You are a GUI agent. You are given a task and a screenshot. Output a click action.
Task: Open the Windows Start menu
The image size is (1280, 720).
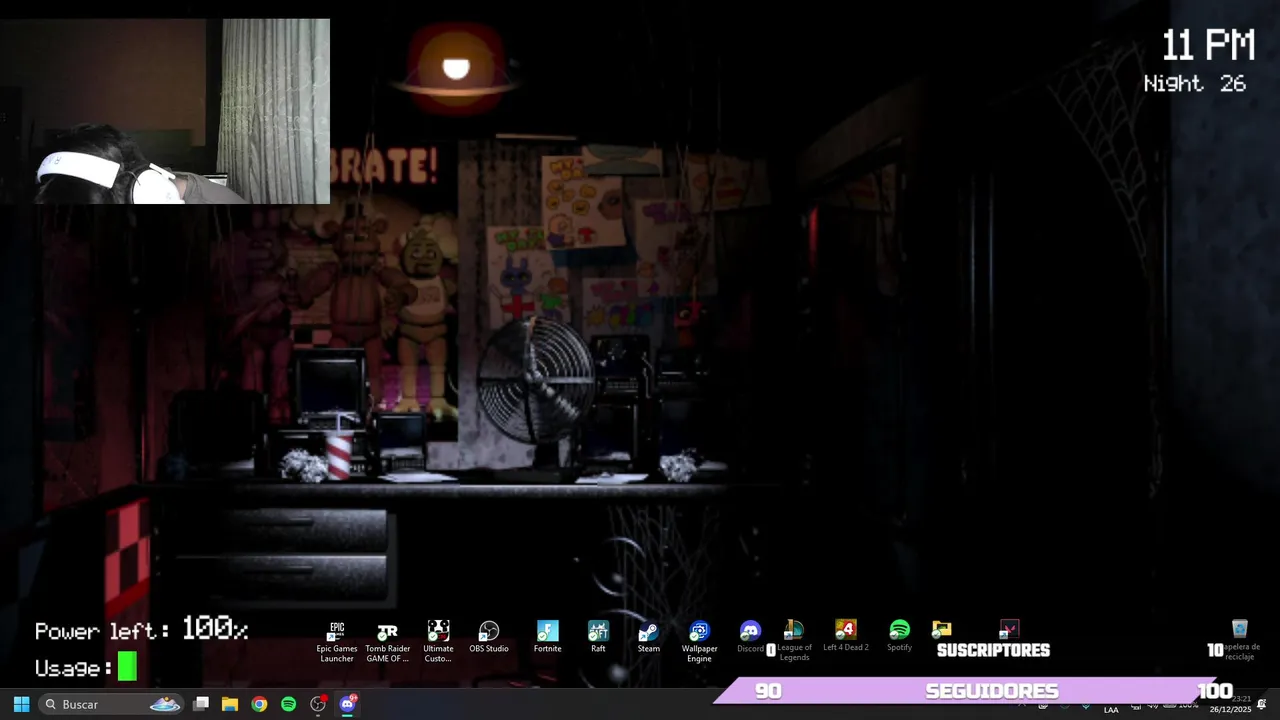(x=21, y=704)
